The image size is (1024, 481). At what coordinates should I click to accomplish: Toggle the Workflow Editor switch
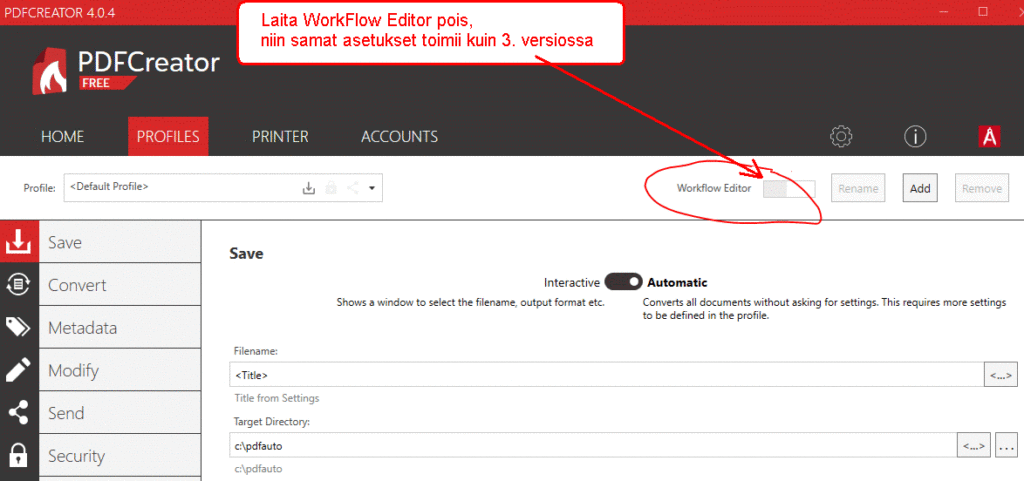[789, 188]
